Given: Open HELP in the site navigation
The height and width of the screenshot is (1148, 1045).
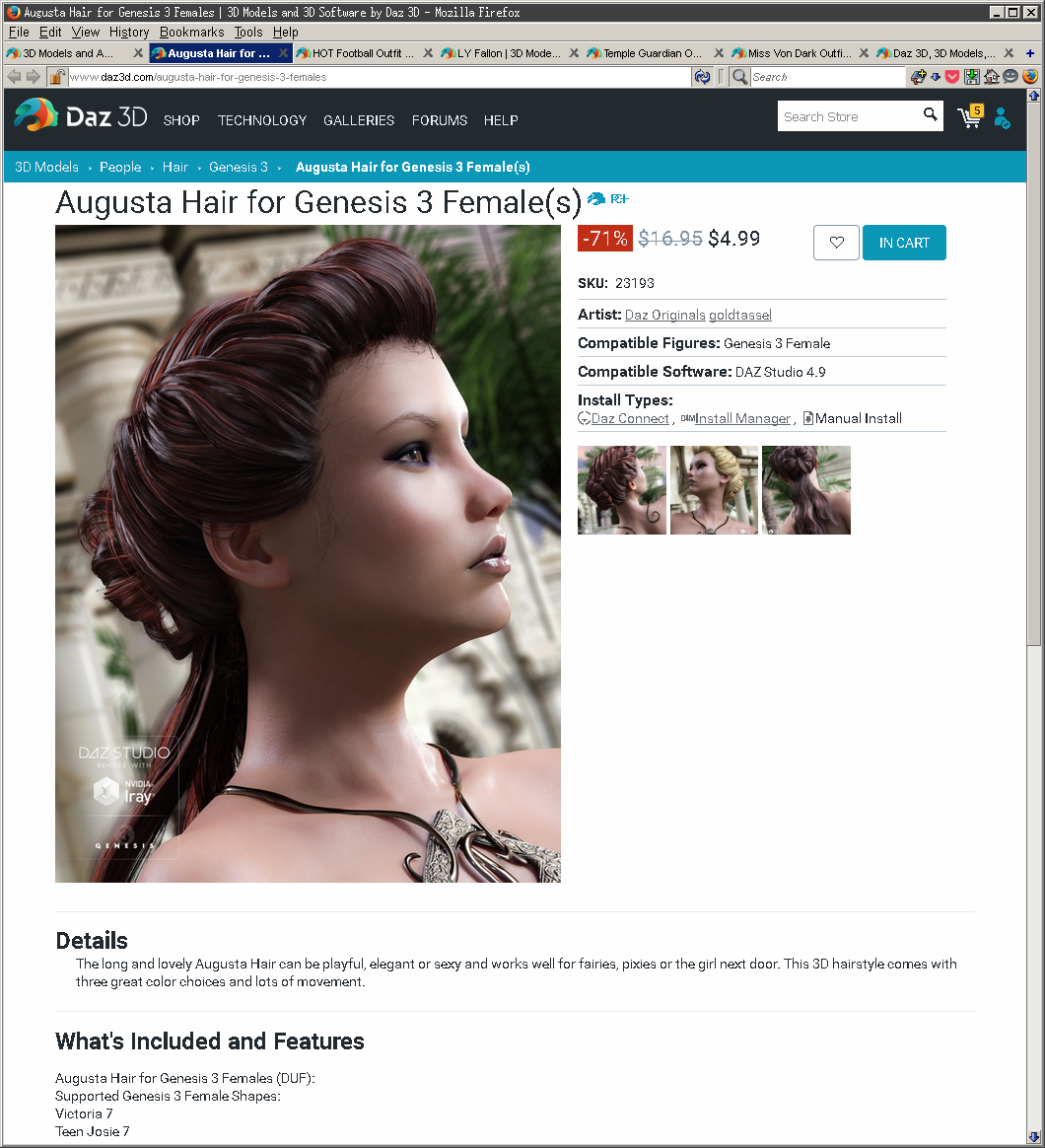Looking at the screenshot, I should coord(501,120).
